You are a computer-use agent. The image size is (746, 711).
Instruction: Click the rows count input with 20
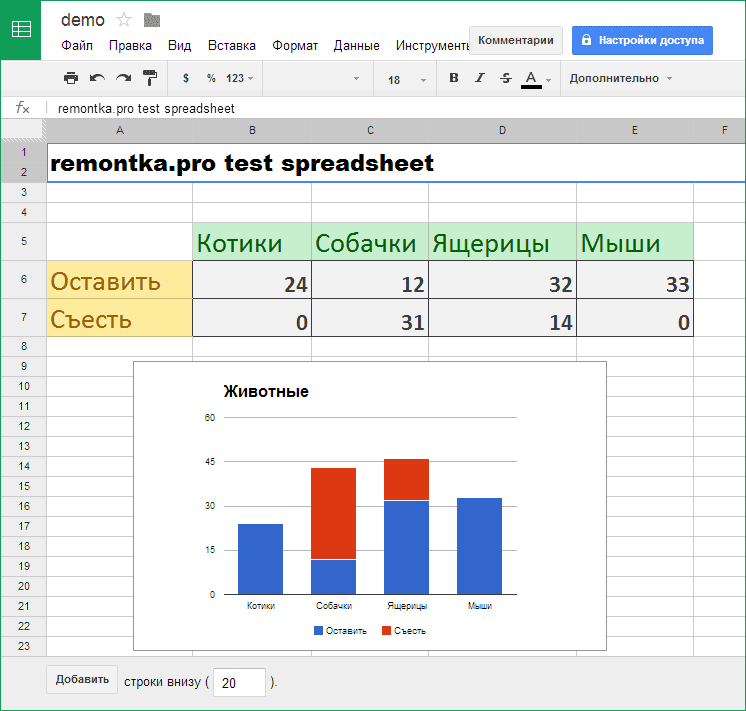point(239,682)
